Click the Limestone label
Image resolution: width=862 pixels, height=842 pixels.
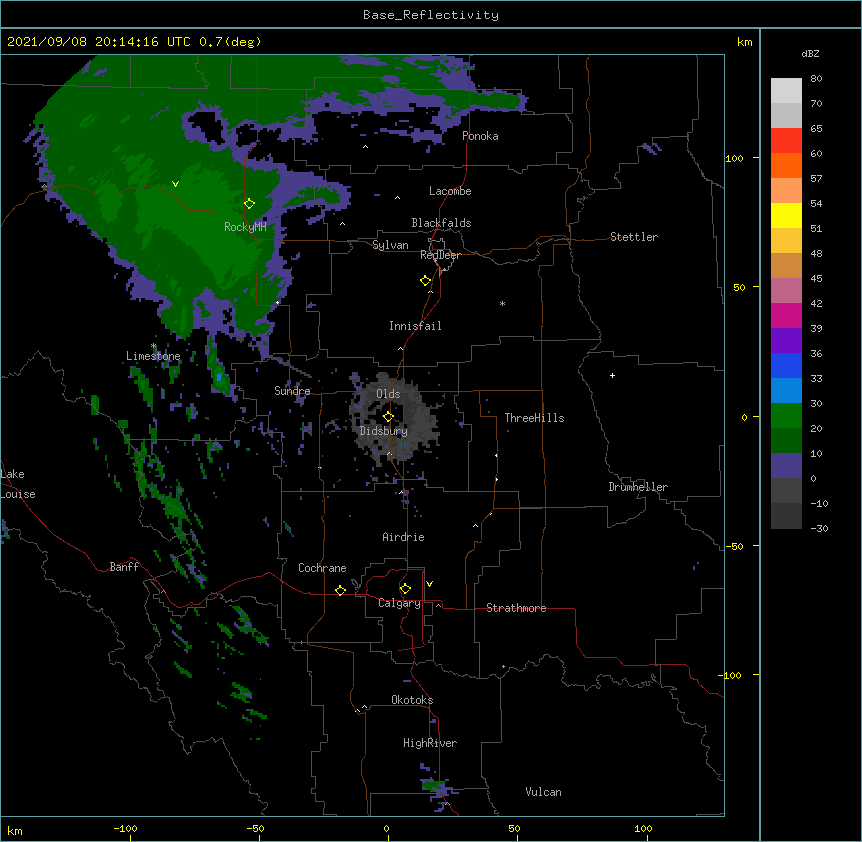[x=153, y=356]
